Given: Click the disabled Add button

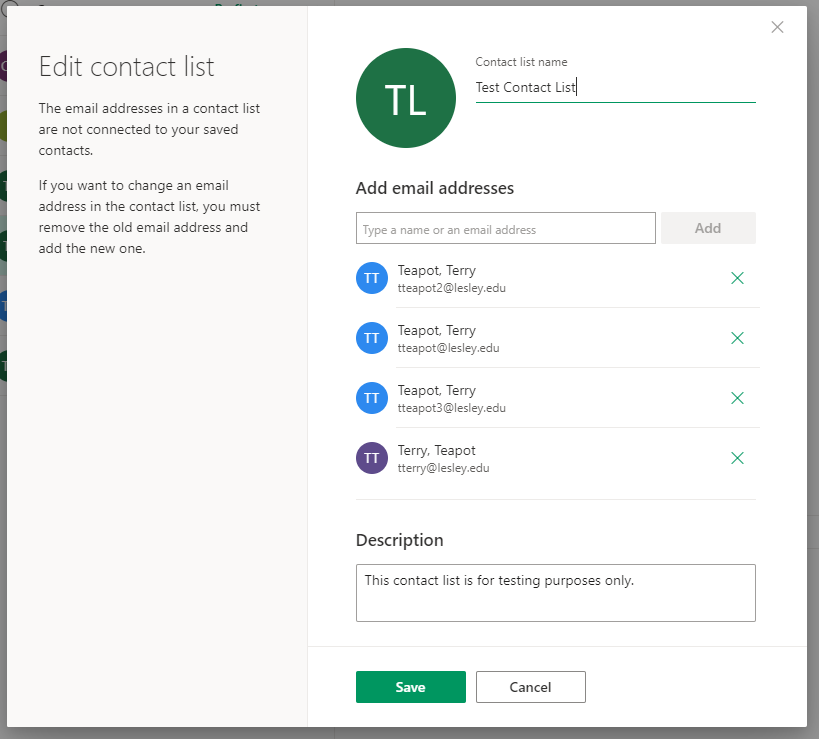Looking at the screenshot, I should pos(708,228).
